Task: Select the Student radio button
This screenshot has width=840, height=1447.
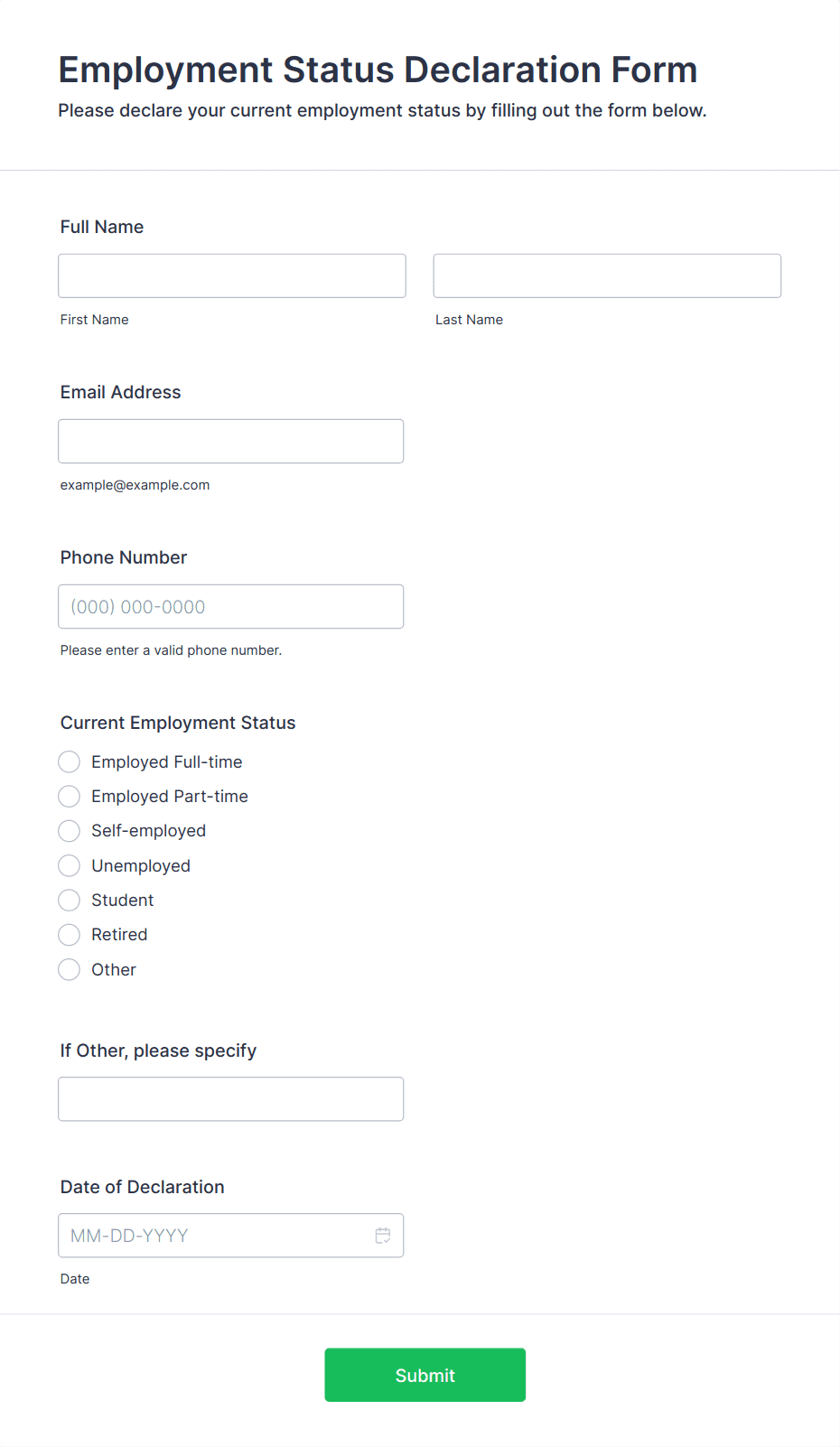Action: (69, 900)
